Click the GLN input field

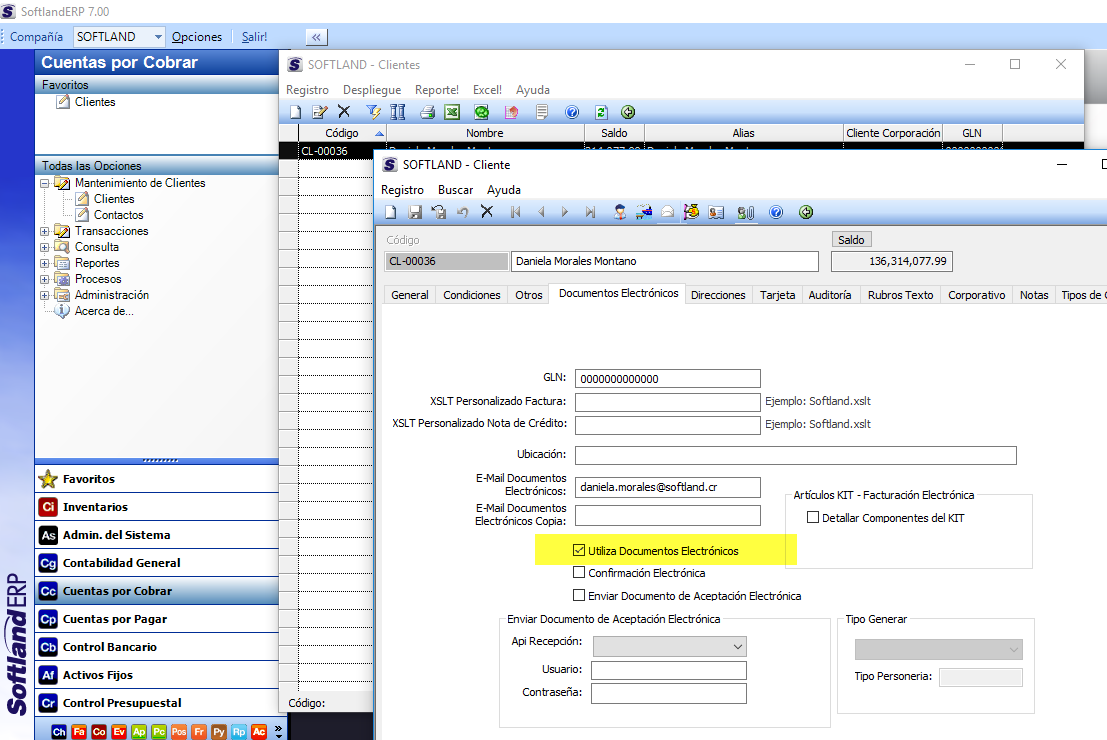pyautogui.click(x=667, y=378)
